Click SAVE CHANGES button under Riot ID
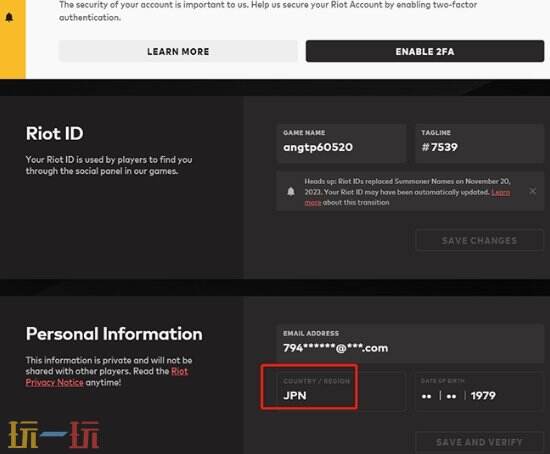This screenshot has width=550, height=454. (x=479, y=240)
